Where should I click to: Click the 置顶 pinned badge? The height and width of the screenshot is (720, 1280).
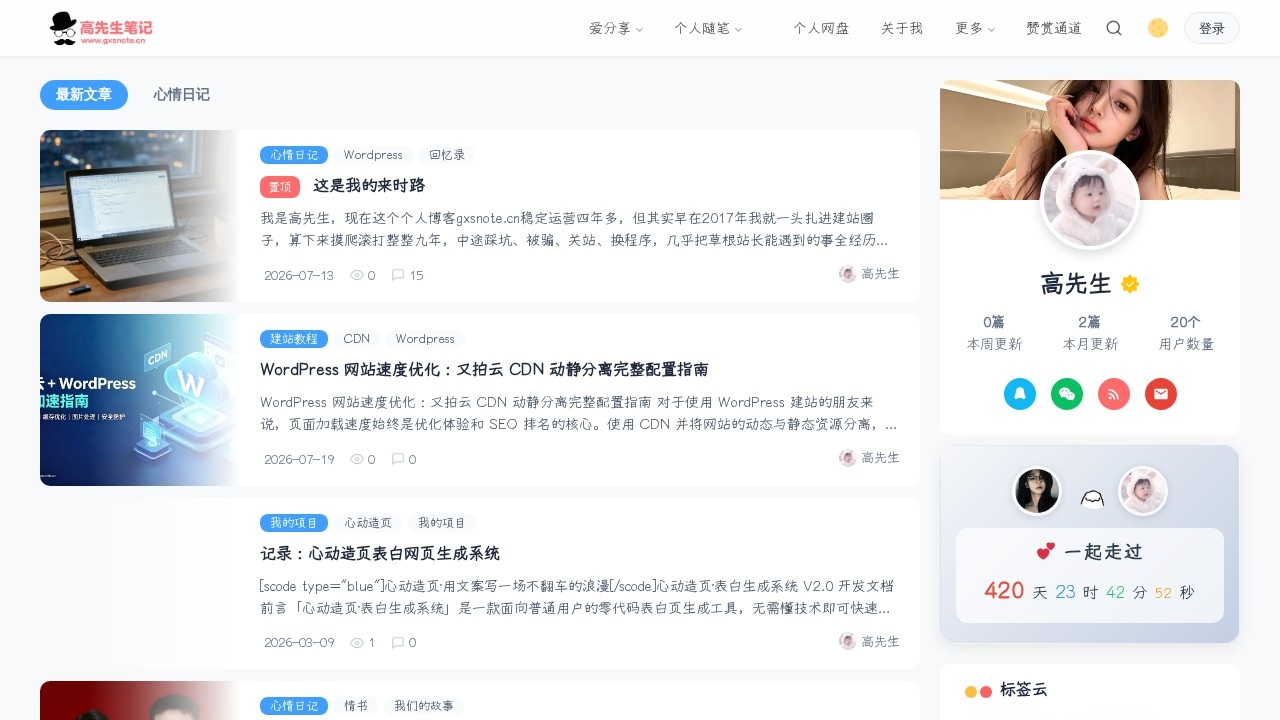coord(280,187)
